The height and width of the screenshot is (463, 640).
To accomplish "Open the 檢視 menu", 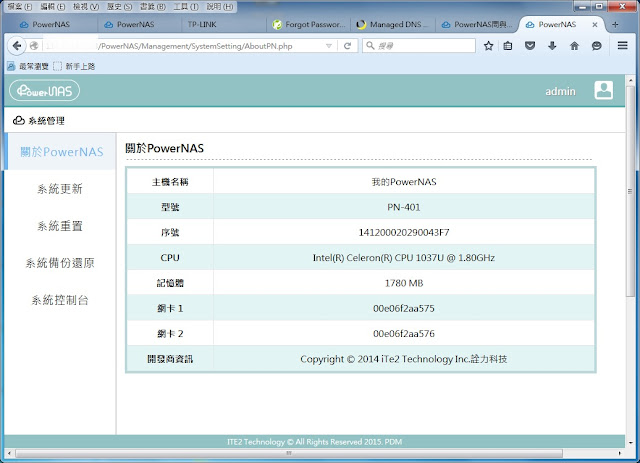I will tap(86, 7).
